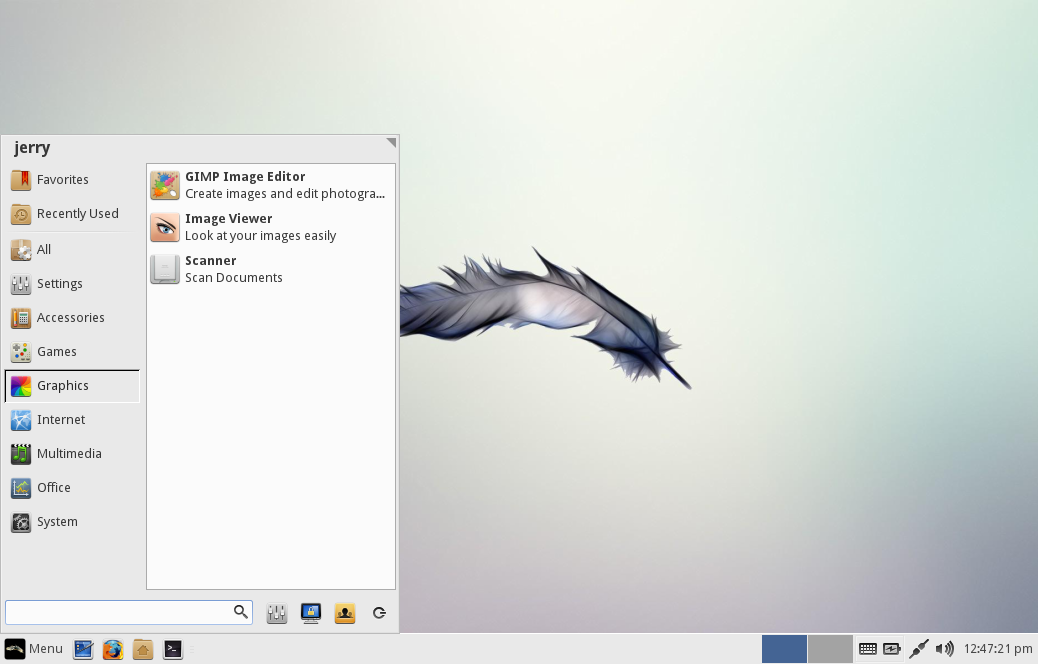Launch GIMP Image Editor from the menu
The width and height of the screenshot is (1038, 664).
[x=271, y=185]
